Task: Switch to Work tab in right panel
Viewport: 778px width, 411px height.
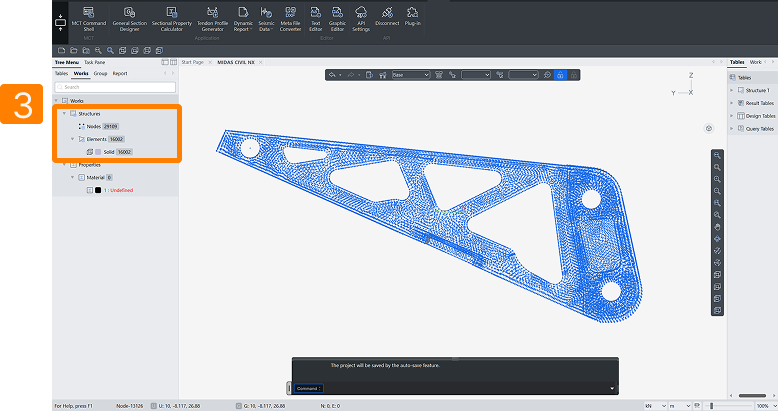Action: coord(755,62)
